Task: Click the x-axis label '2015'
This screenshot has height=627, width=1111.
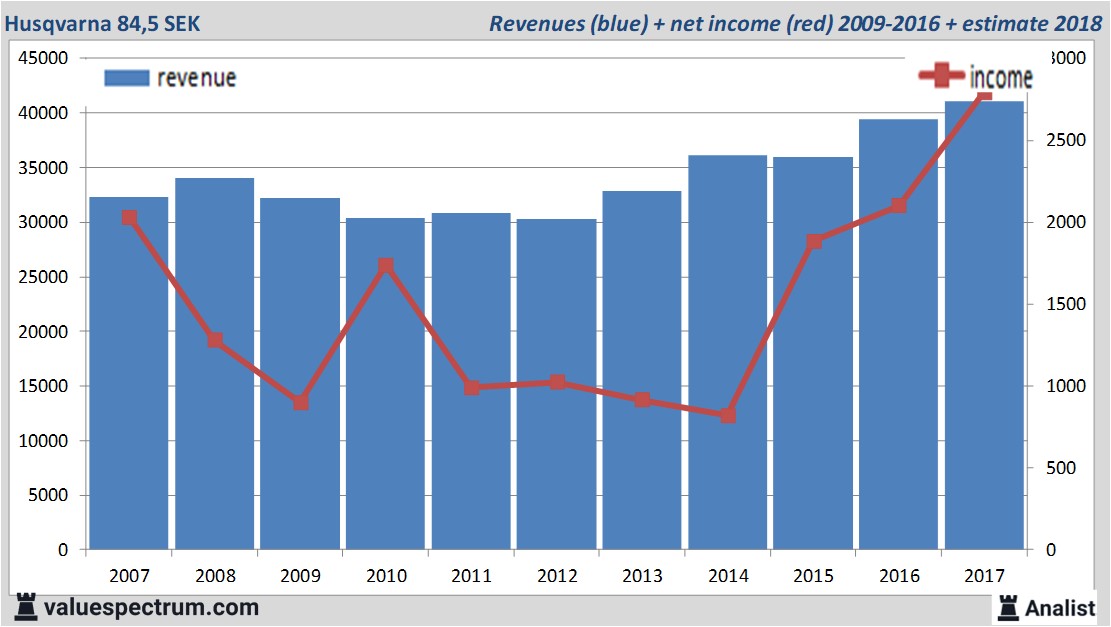Action: pos(813,576)
